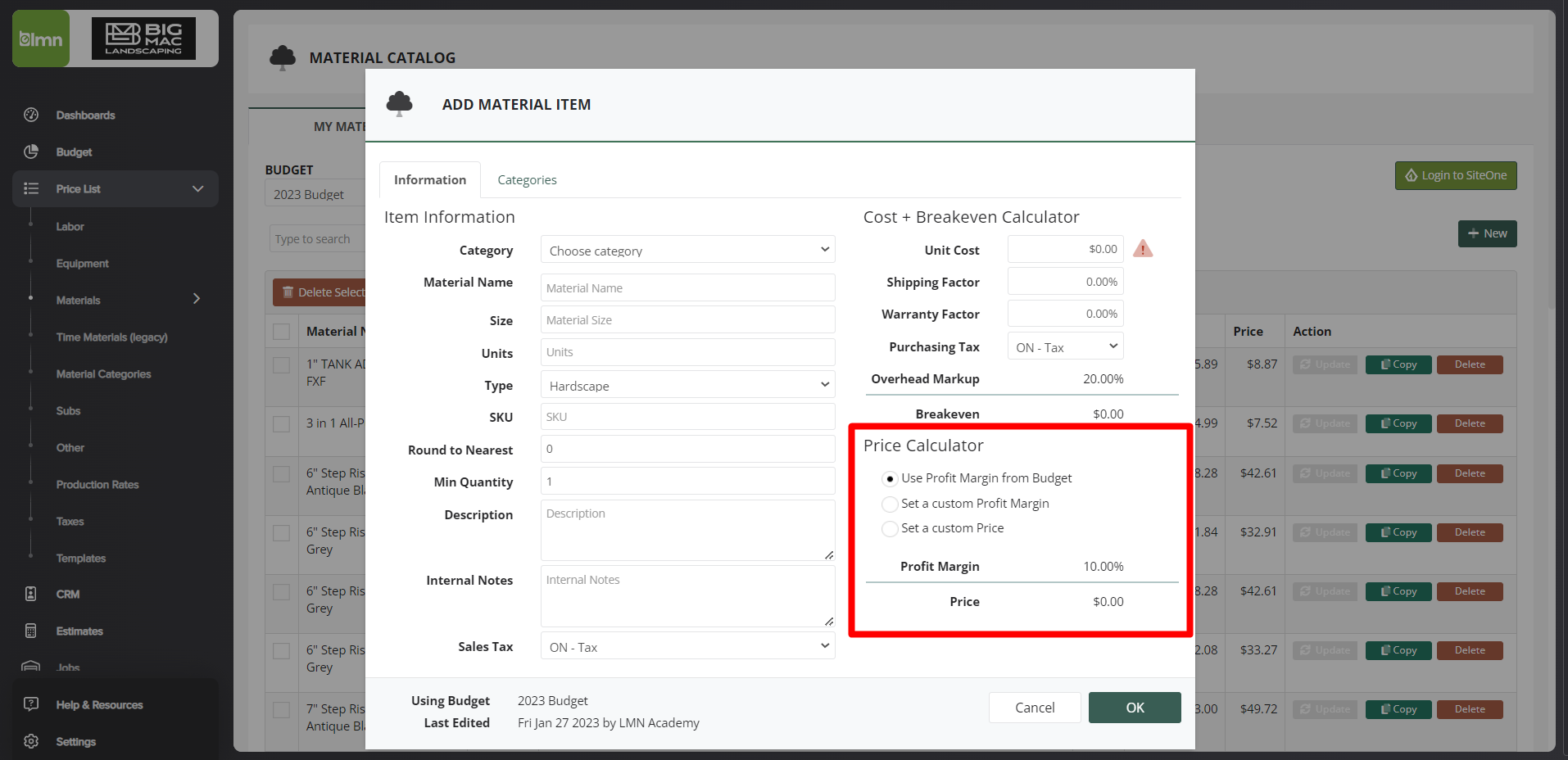Click the Shipping Factor field
1568x760 pixels.
click(x=1065, y=282)
